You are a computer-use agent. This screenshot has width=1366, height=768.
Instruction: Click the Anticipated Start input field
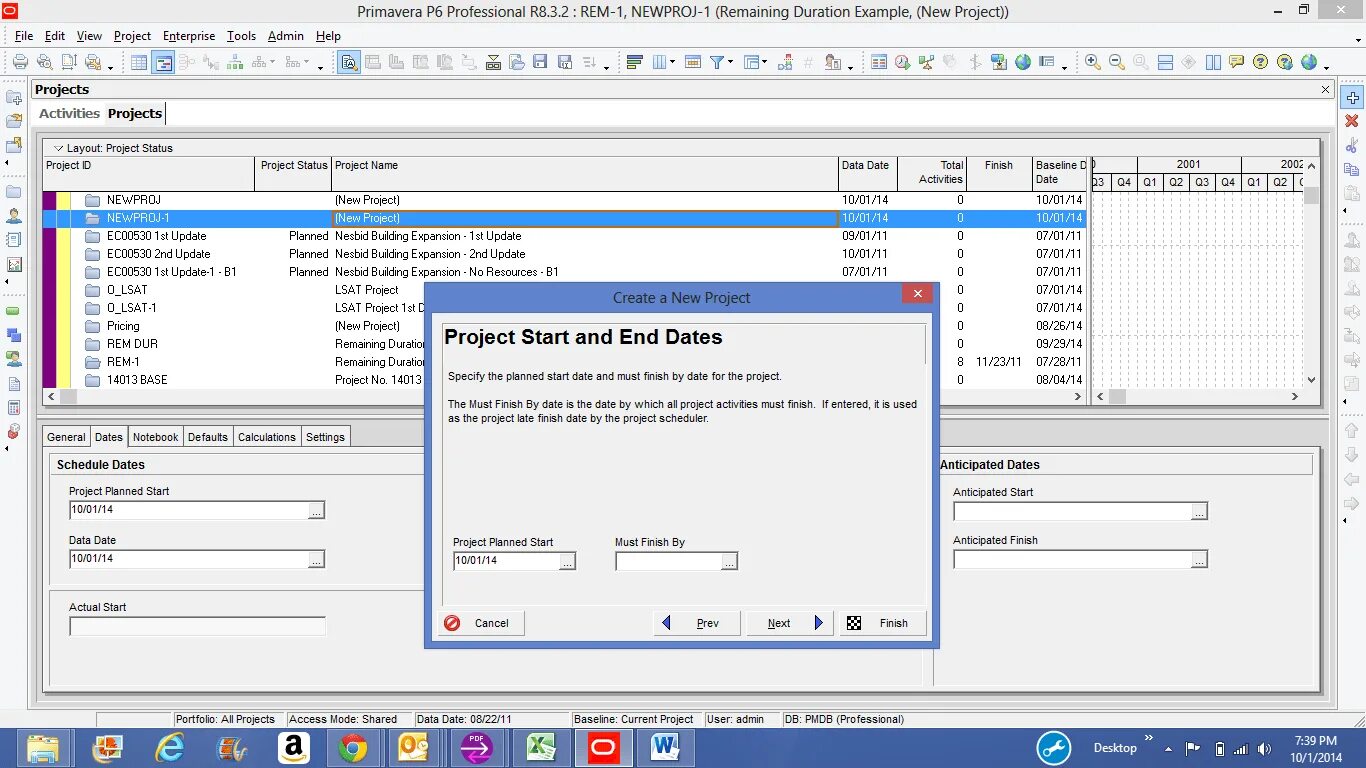point(1072,511)
